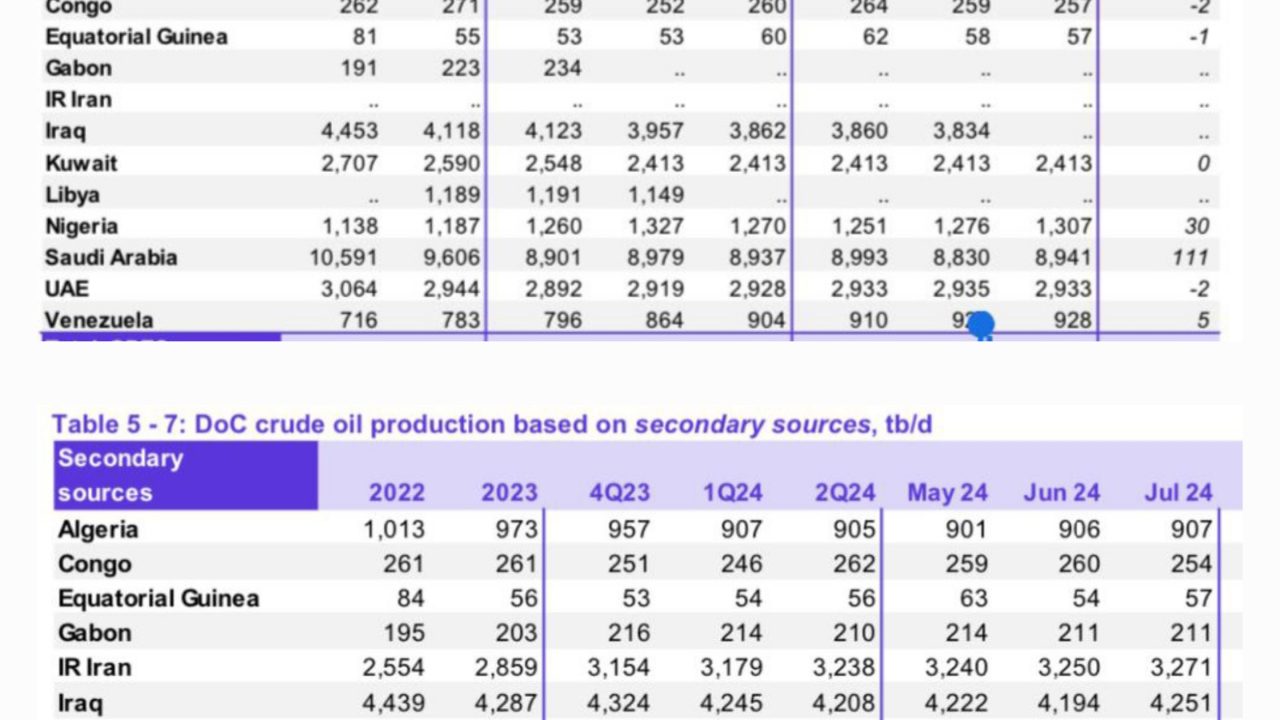Viewport: 1280px width, 720px height.
Task: Click the 'Secondary sources' header cell
Action: pyautogui.click(x=185, y=475)
